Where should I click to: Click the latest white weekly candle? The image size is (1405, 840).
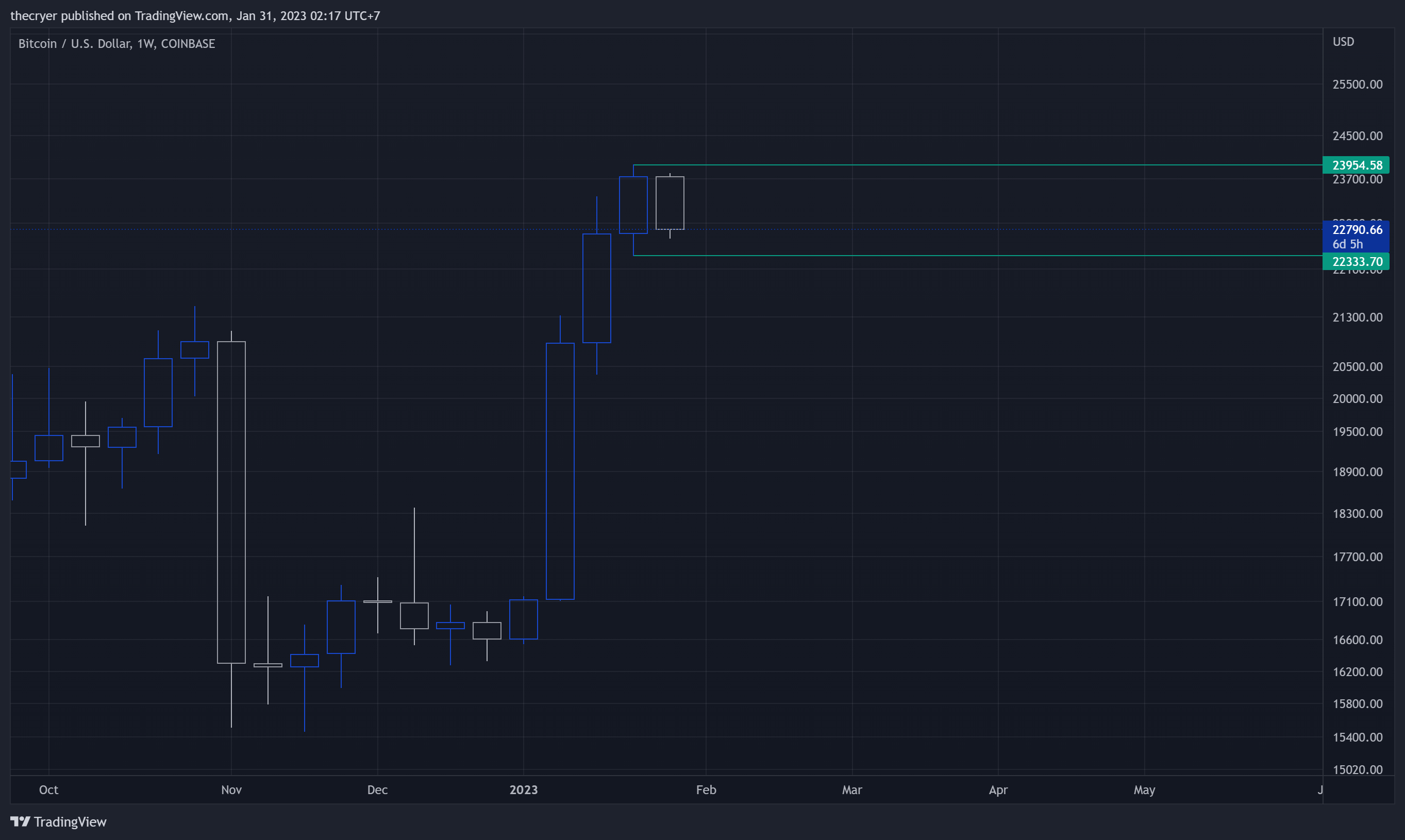[x=670, y=203]
